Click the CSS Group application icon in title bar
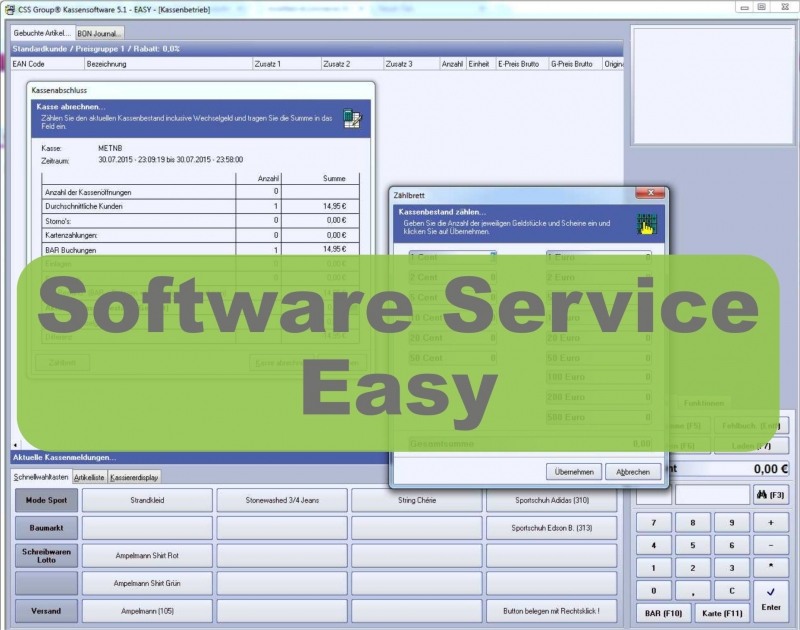This screenshot has height=630, width=800. click(x=10, y=9)
